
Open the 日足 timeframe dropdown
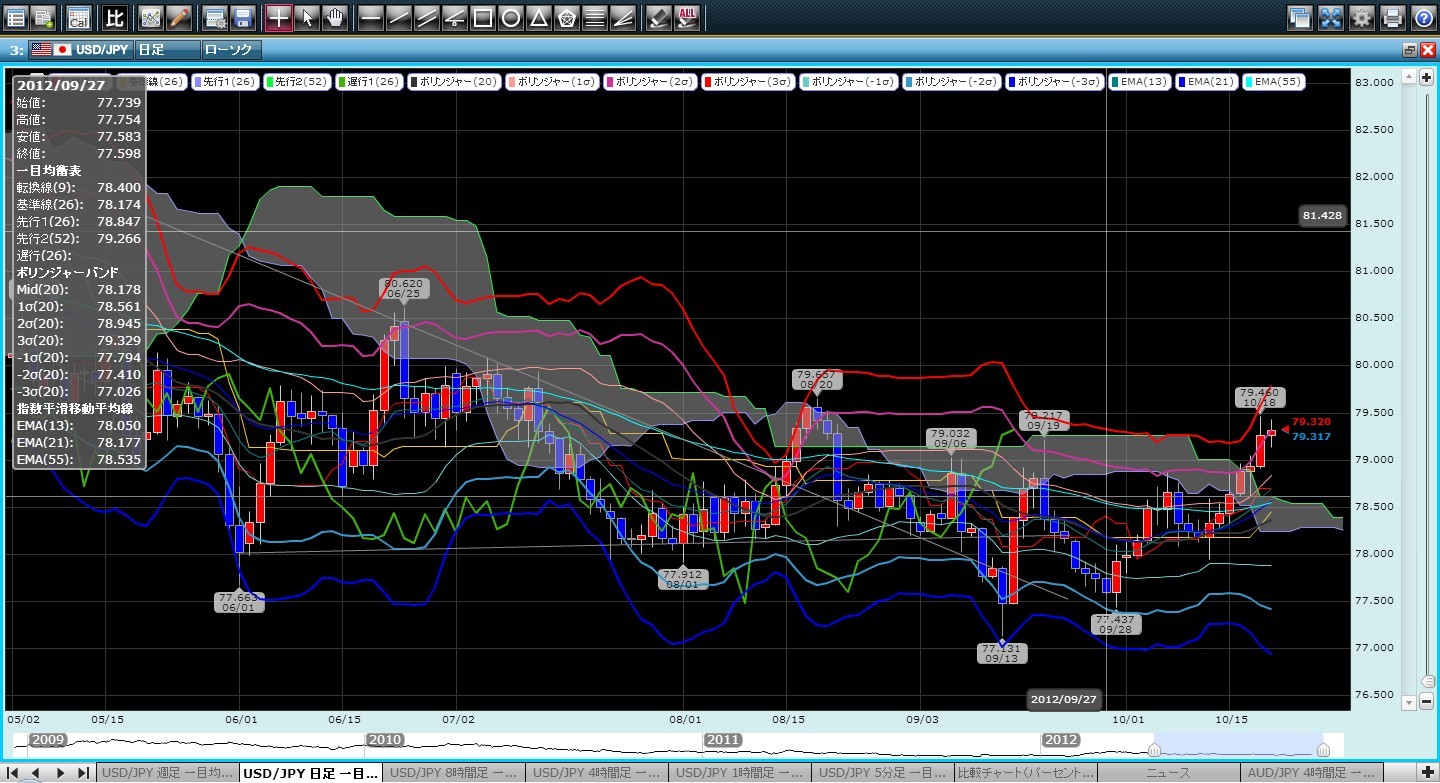pos(165,49)
